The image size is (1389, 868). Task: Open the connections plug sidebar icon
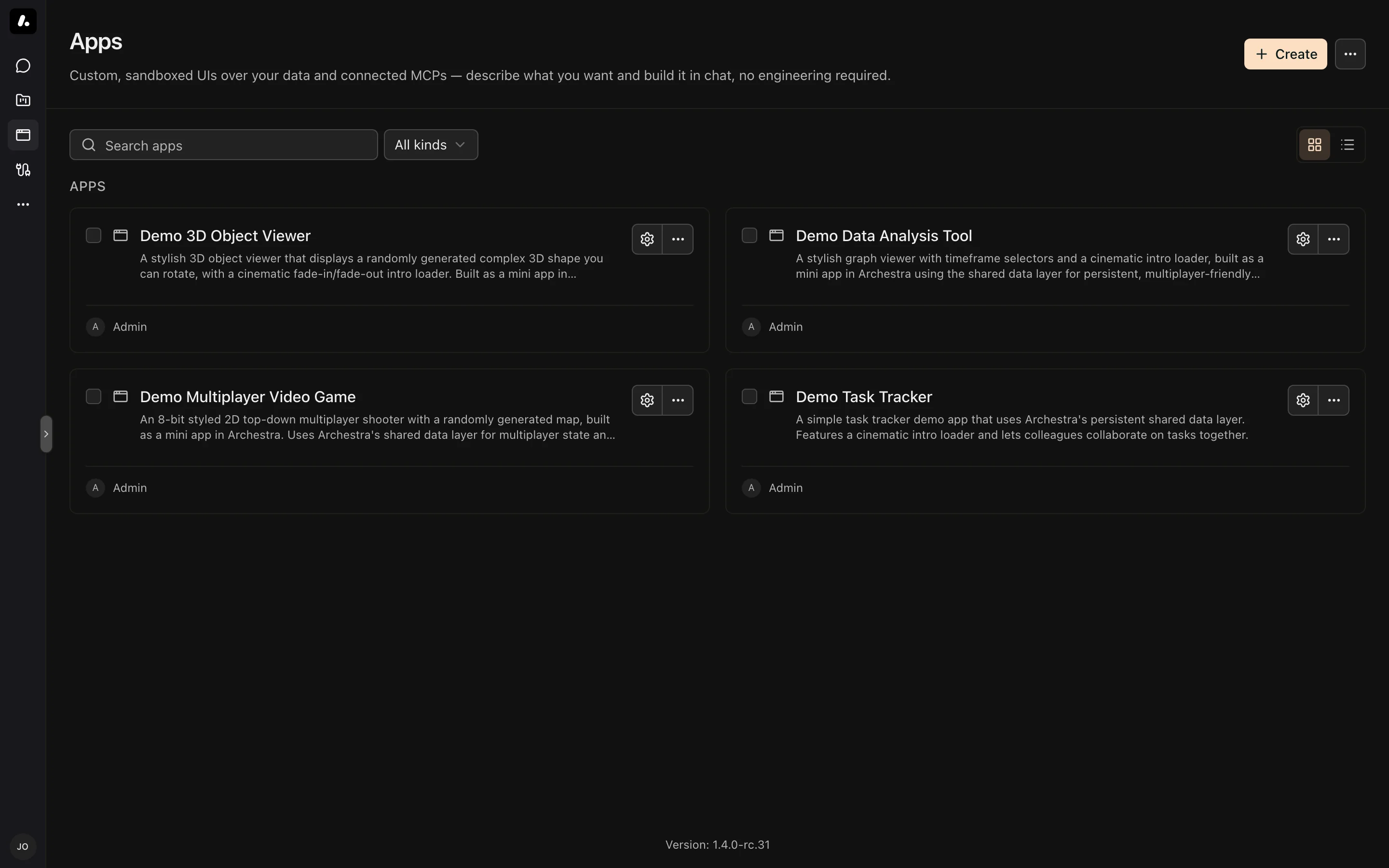click(x=23, y=169)
